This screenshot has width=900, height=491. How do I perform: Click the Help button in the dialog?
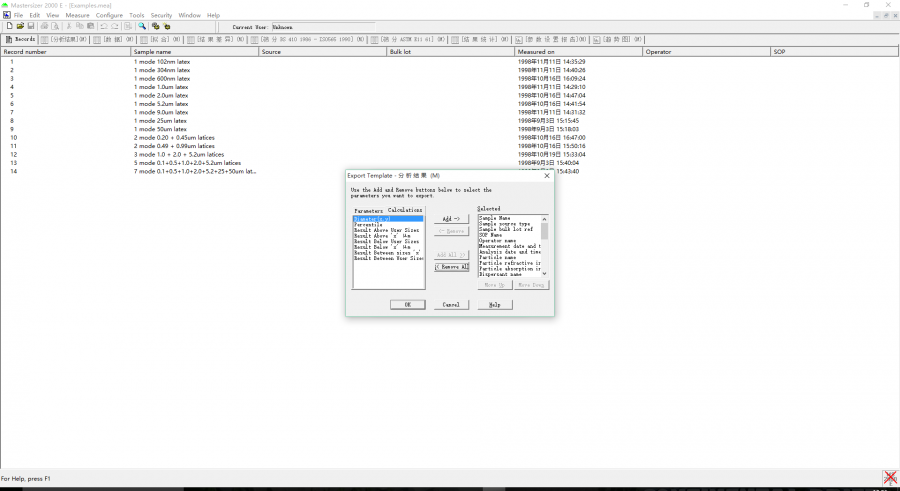[x=495, y=305]
